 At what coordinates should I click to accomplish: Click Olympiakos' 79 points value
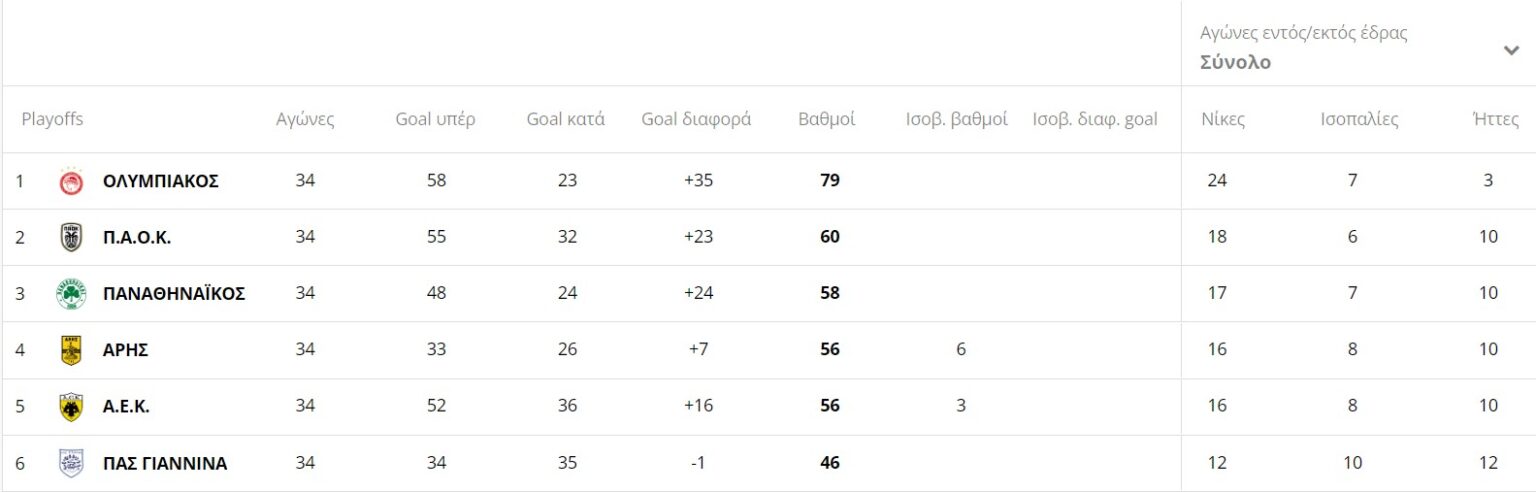click(x=829, y=181)
